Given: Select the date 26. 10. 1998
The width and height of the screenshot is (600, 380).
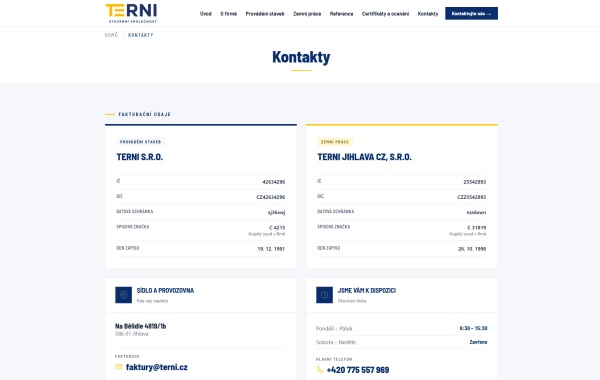Looking at the screenshot, I should tap(472, 249).
